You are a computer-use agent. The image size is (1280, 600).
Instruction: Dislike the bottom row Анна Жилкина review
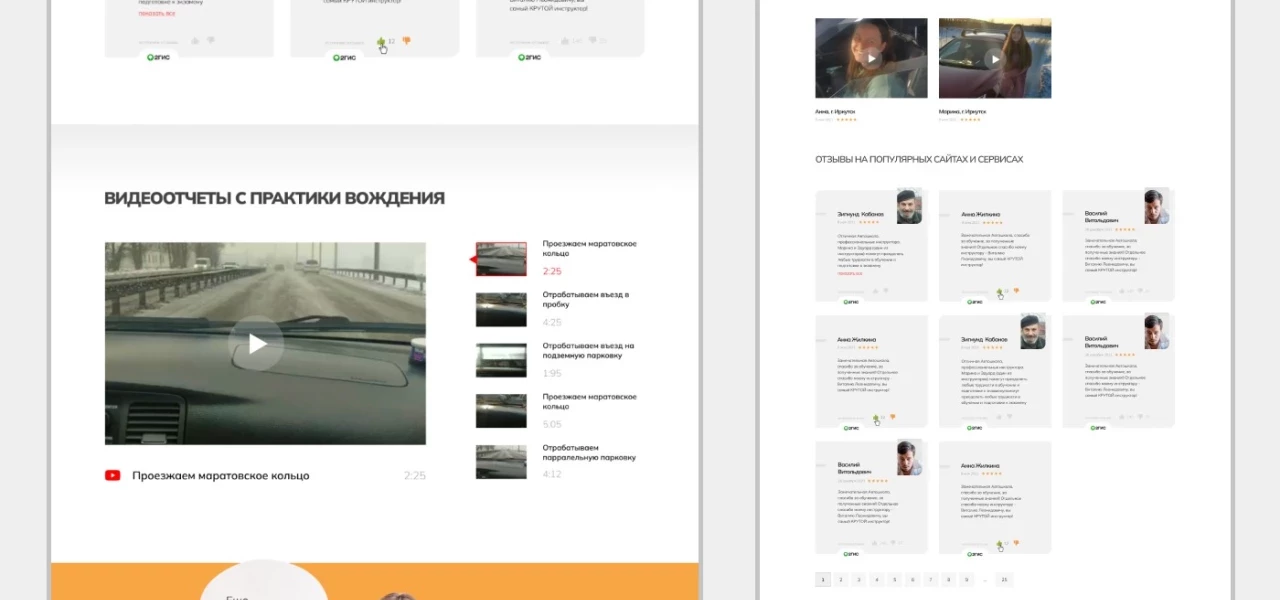pyautogui.click(x=1016, y=543)
